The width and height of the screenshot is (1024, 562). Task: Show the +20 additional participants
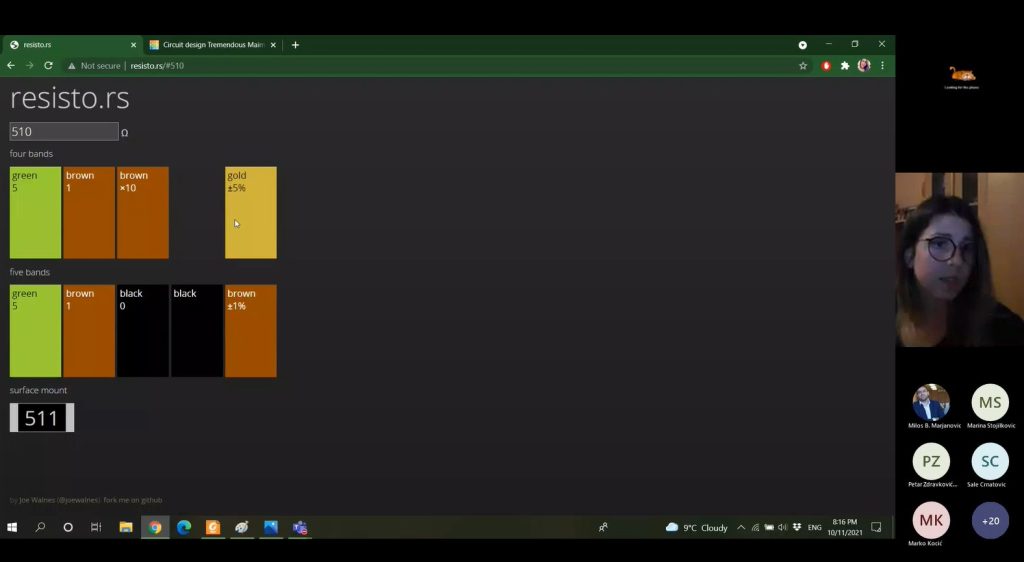pyautogui.click(x=990, y=521)
